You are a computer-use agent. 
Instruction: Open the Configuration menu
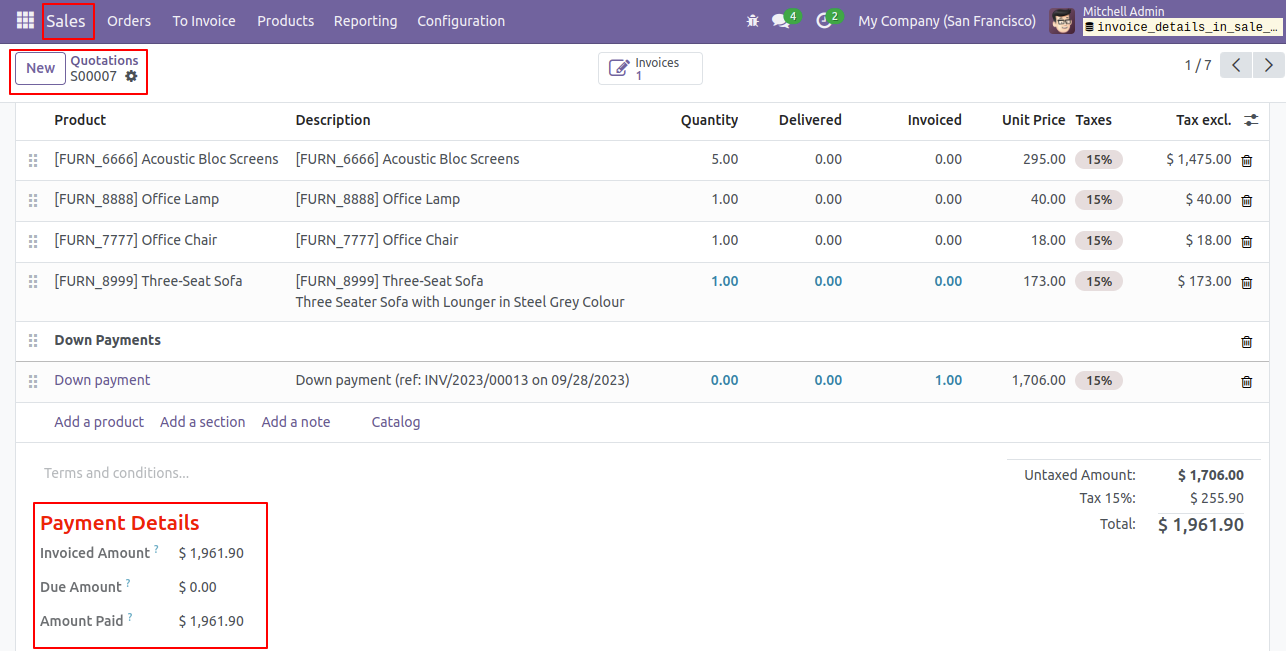pyautogui.click(x=461, y=21)
